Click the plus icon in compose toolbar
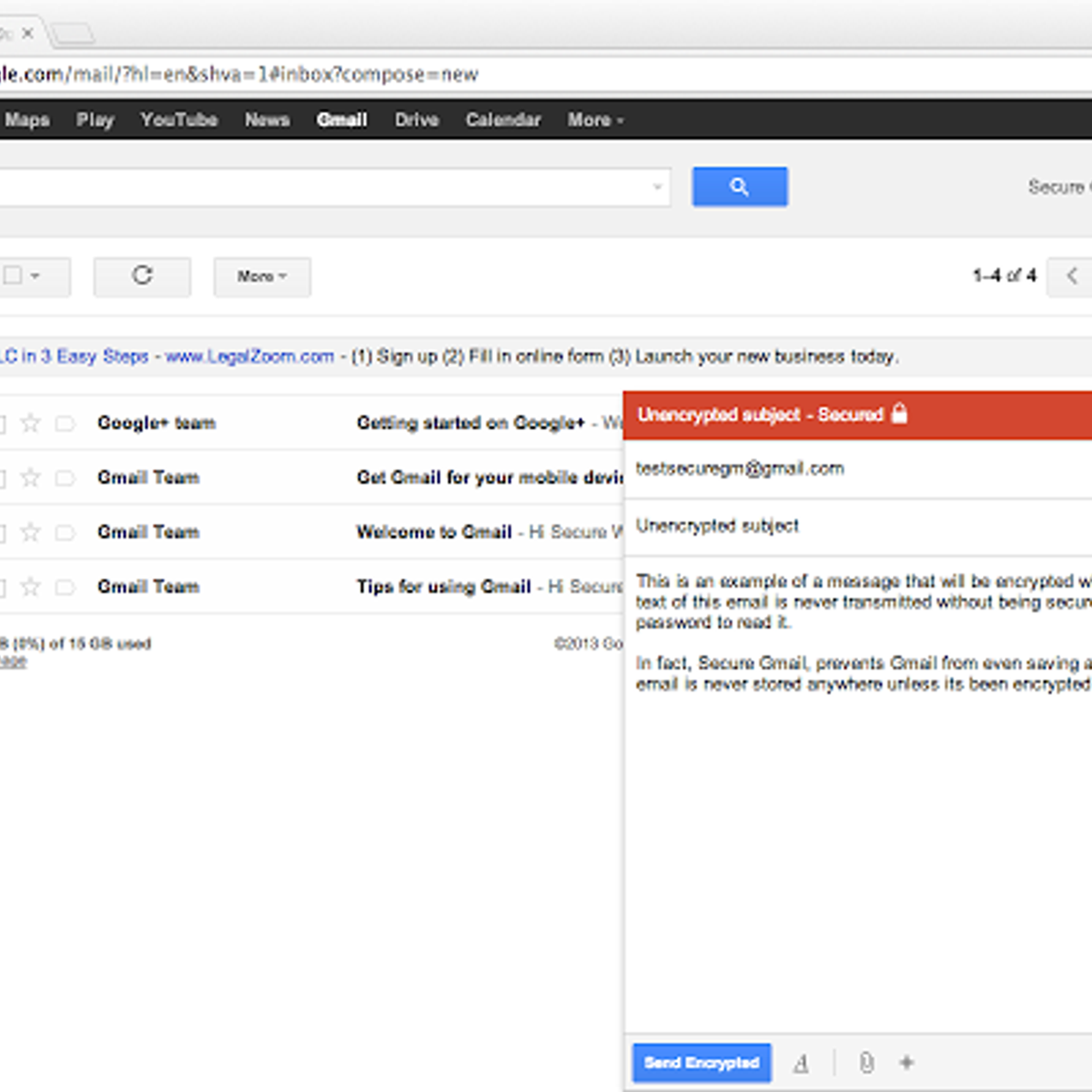Image resolution: width=1092 pixels, height=1092 pixels. pos(906,1062)
